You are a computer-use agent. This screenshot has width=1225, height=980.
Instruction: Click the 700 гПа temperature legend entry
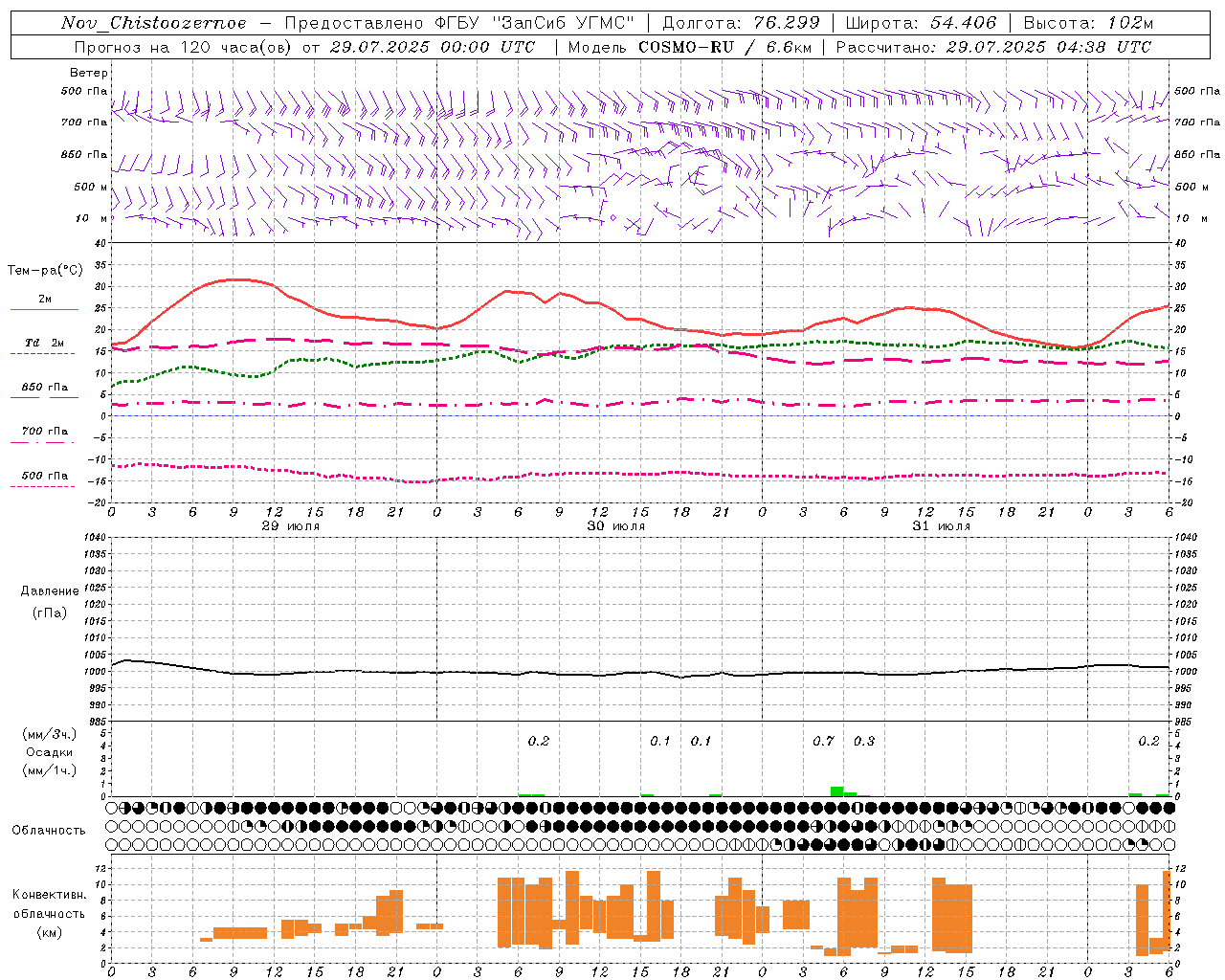click(45, 432)
